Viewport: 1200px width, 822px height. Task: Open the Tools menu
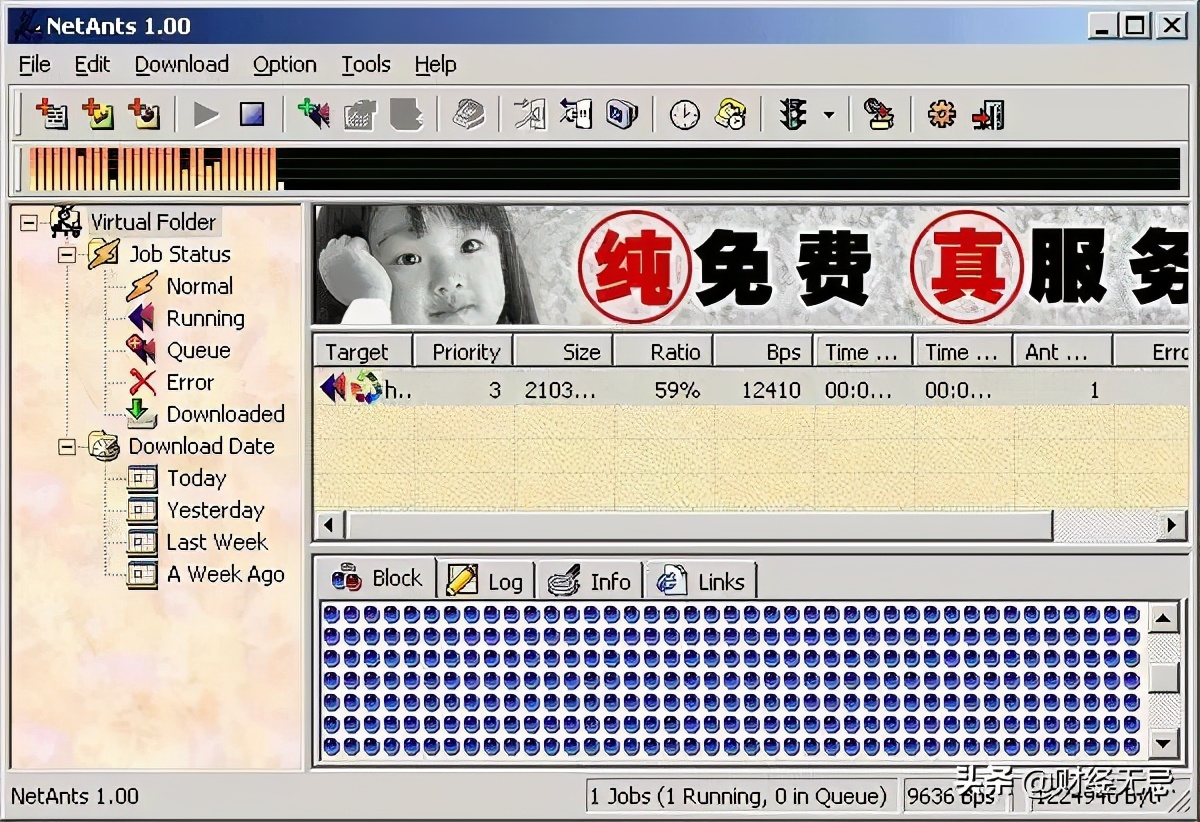pyautogui.click(x=365, y=65)
